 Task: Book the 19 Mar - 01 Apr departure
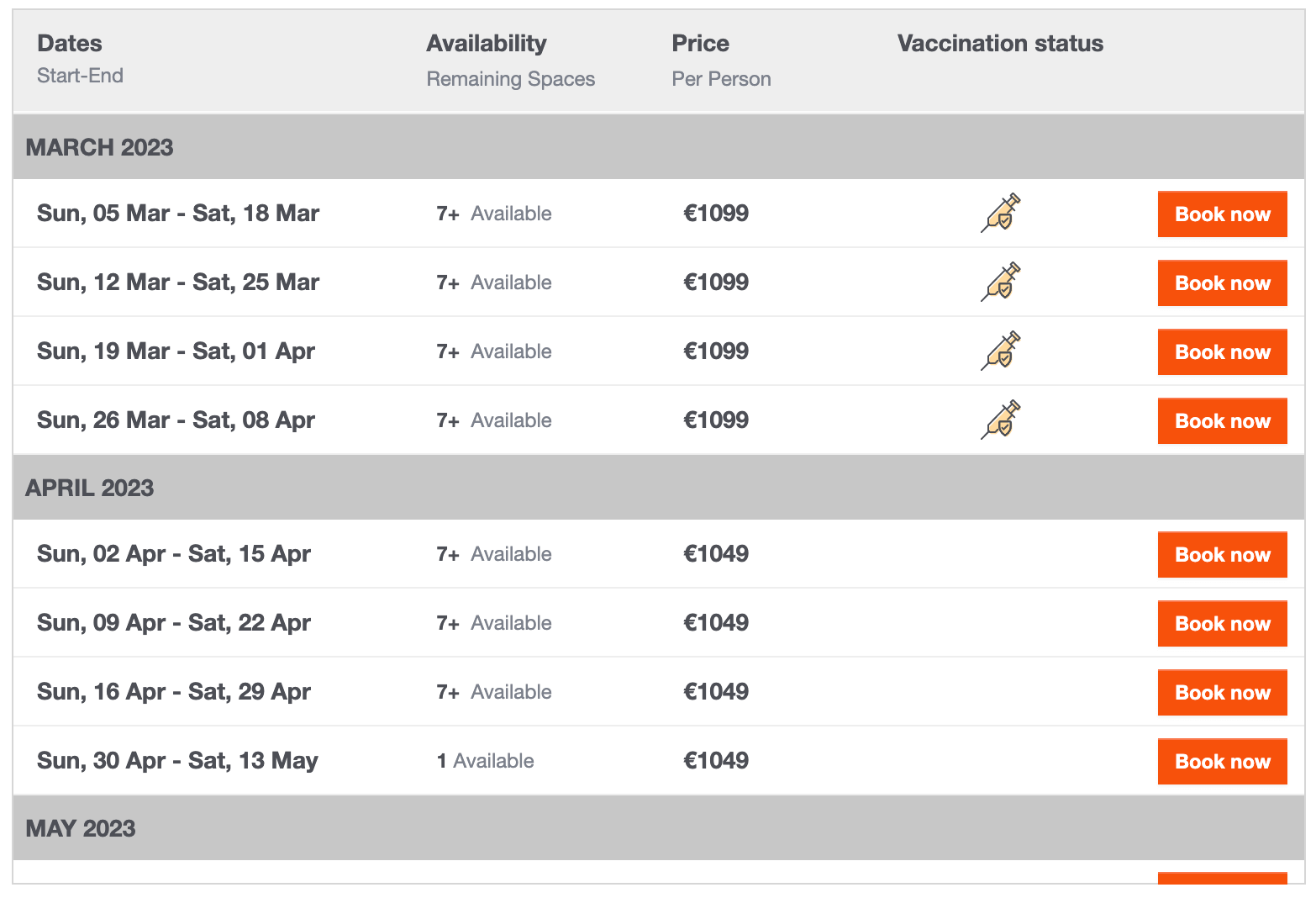1222,351
